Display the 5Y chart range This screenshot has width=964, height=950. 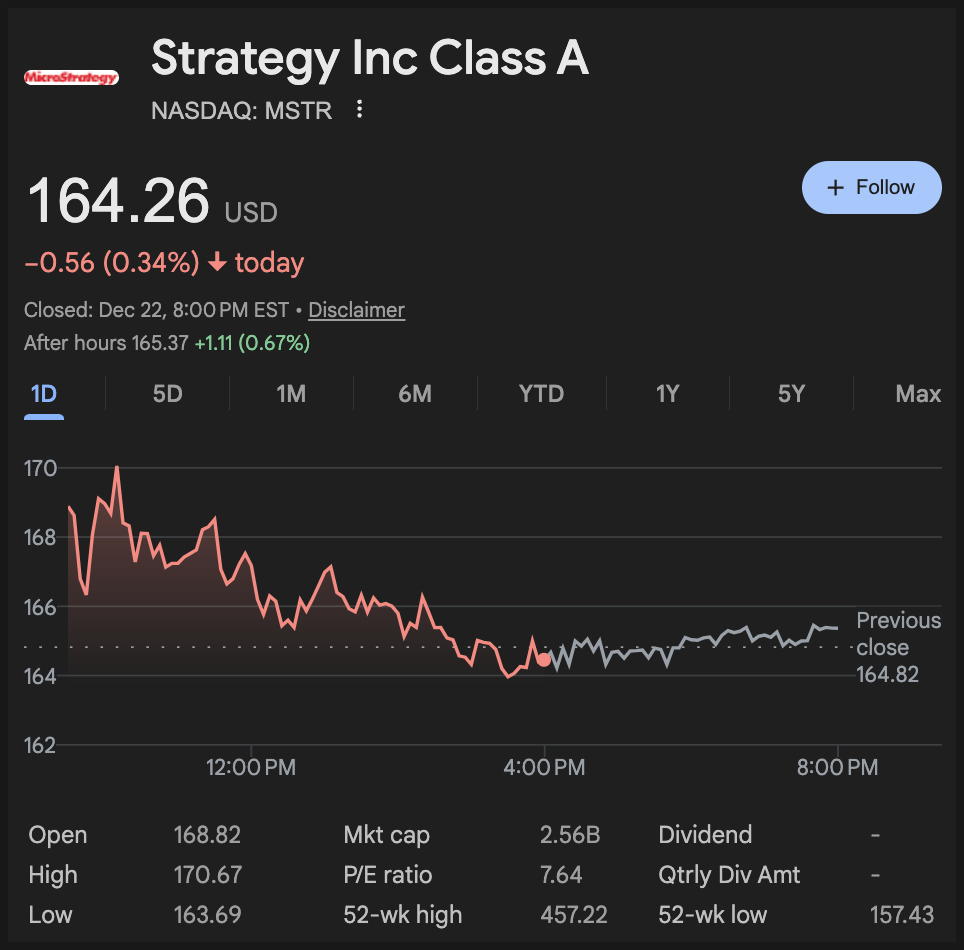(791, 394)
